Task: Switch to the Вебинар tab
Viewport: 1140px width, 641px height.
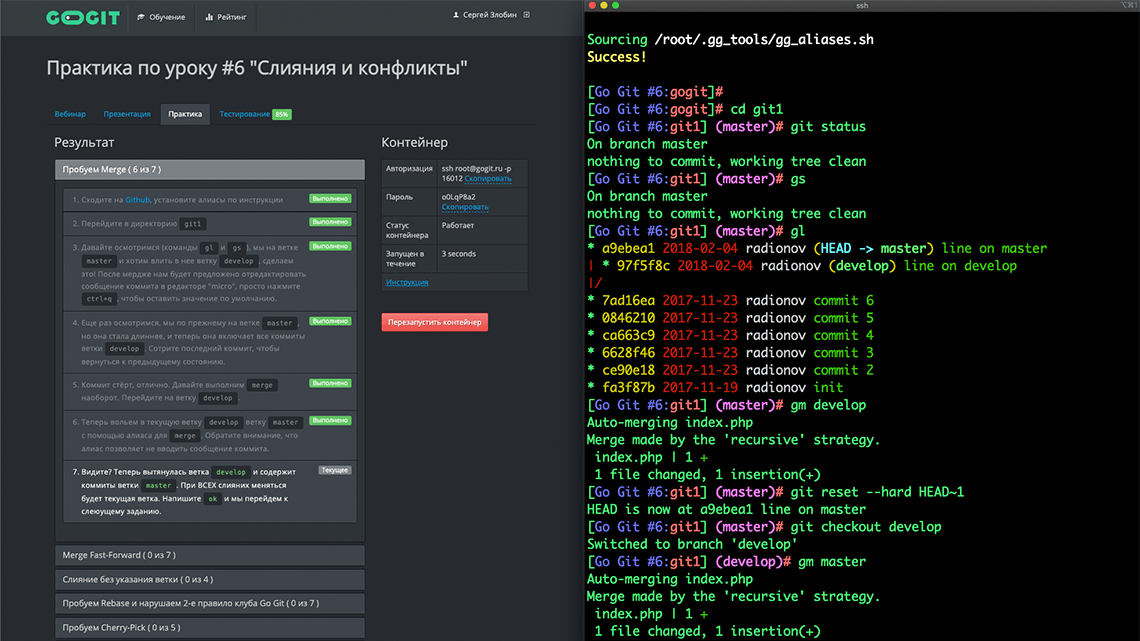Action: (x=70, y=114)
